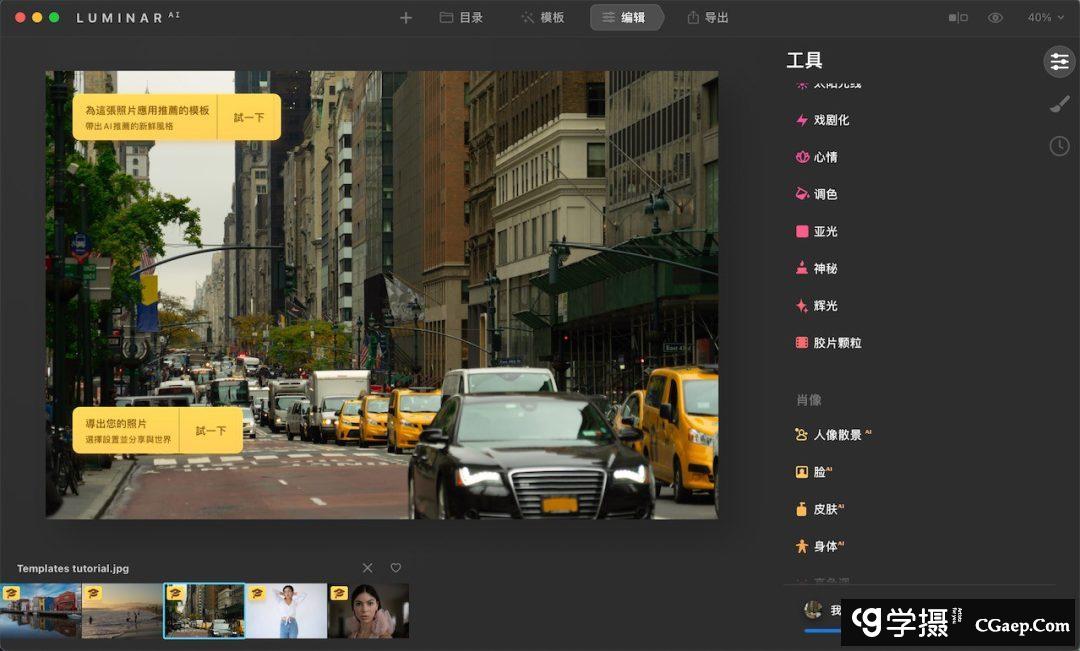
Task: Open the edit history clock icon
Action: click(x=1059, y=146)
